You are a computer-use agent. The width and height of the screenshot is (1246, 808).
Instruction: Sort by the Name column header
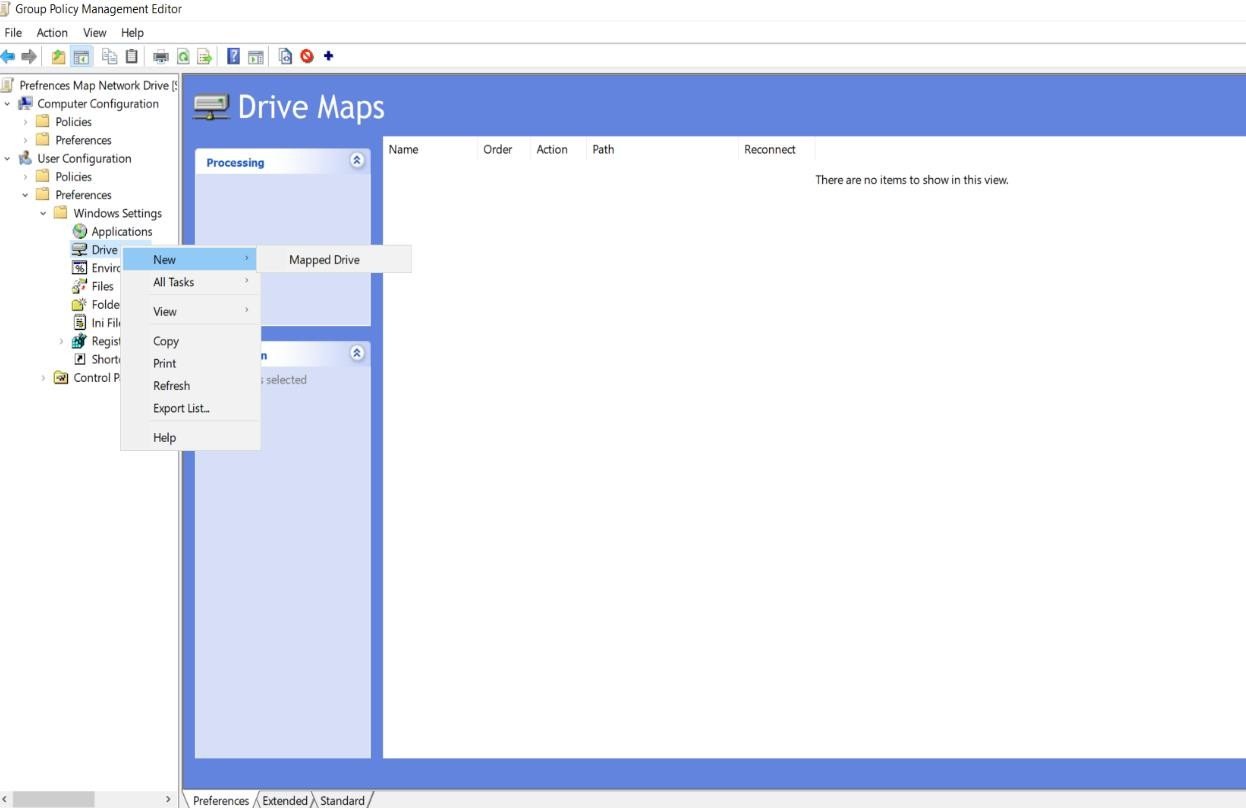431,149
